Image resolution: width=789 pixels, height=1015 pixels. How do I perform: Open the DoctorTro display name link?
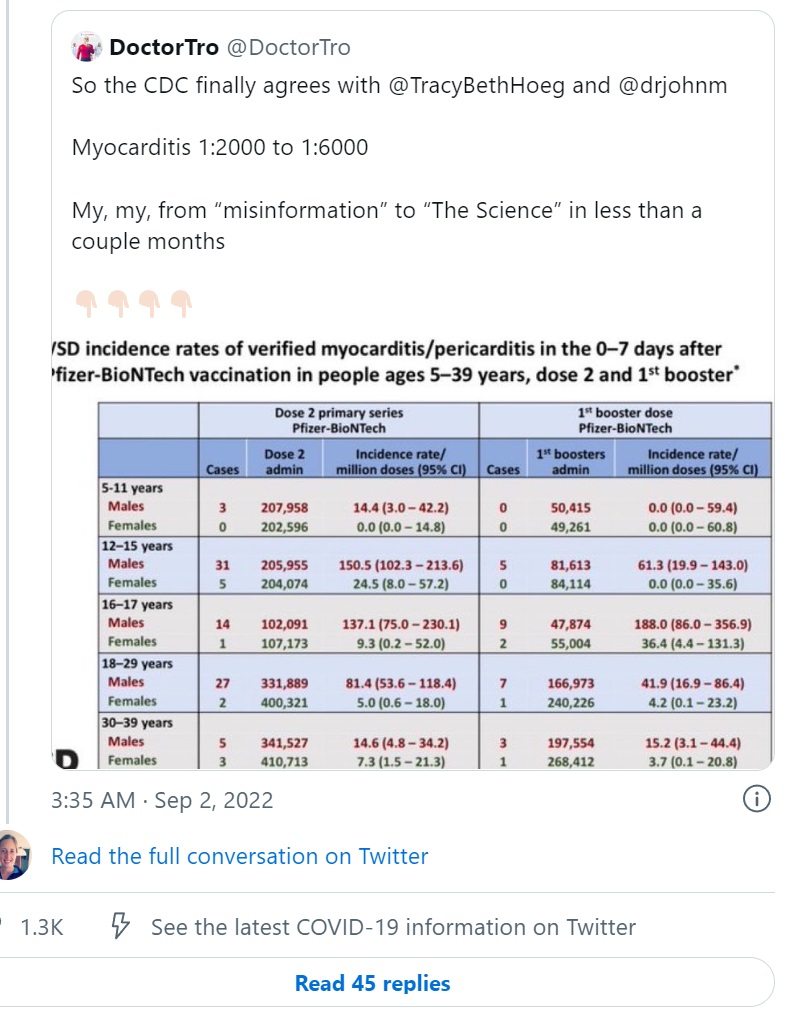[x=163, y=48]
